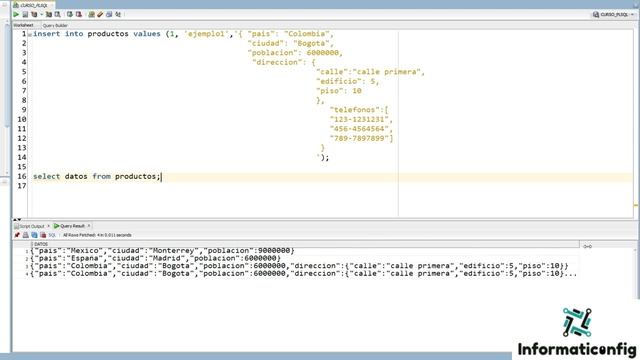
Task: Collapse the insert statement fold marker
Action: click(30, 34)
